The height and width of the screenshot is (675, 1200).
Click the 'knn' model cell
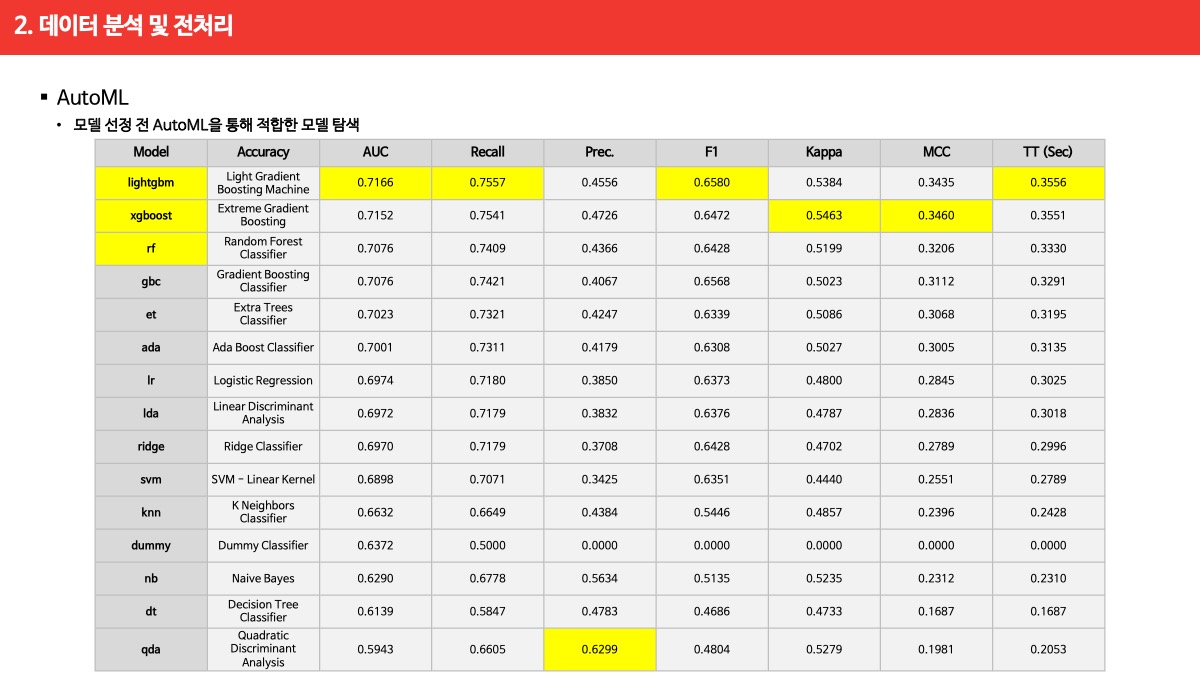coord(151,512)
